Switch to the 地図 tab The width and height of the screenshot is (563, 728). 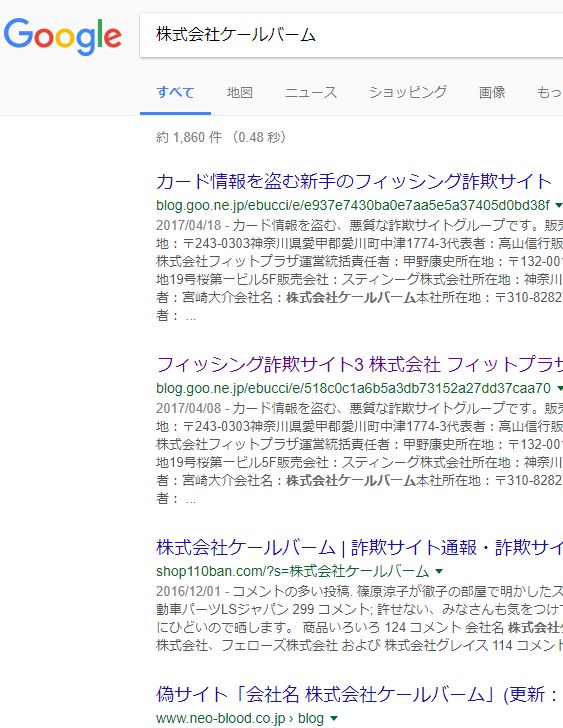point(240,92)
